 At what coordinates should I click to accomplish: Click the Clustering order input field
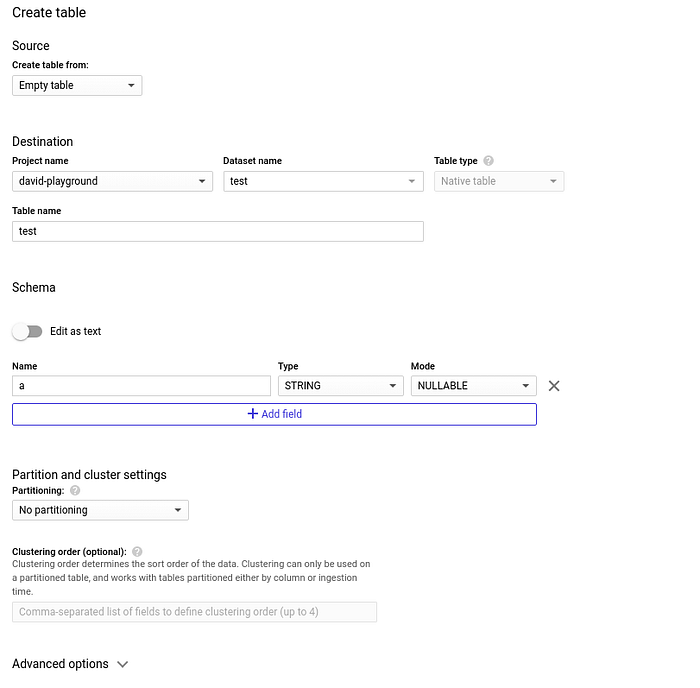[x=194, y=612]
